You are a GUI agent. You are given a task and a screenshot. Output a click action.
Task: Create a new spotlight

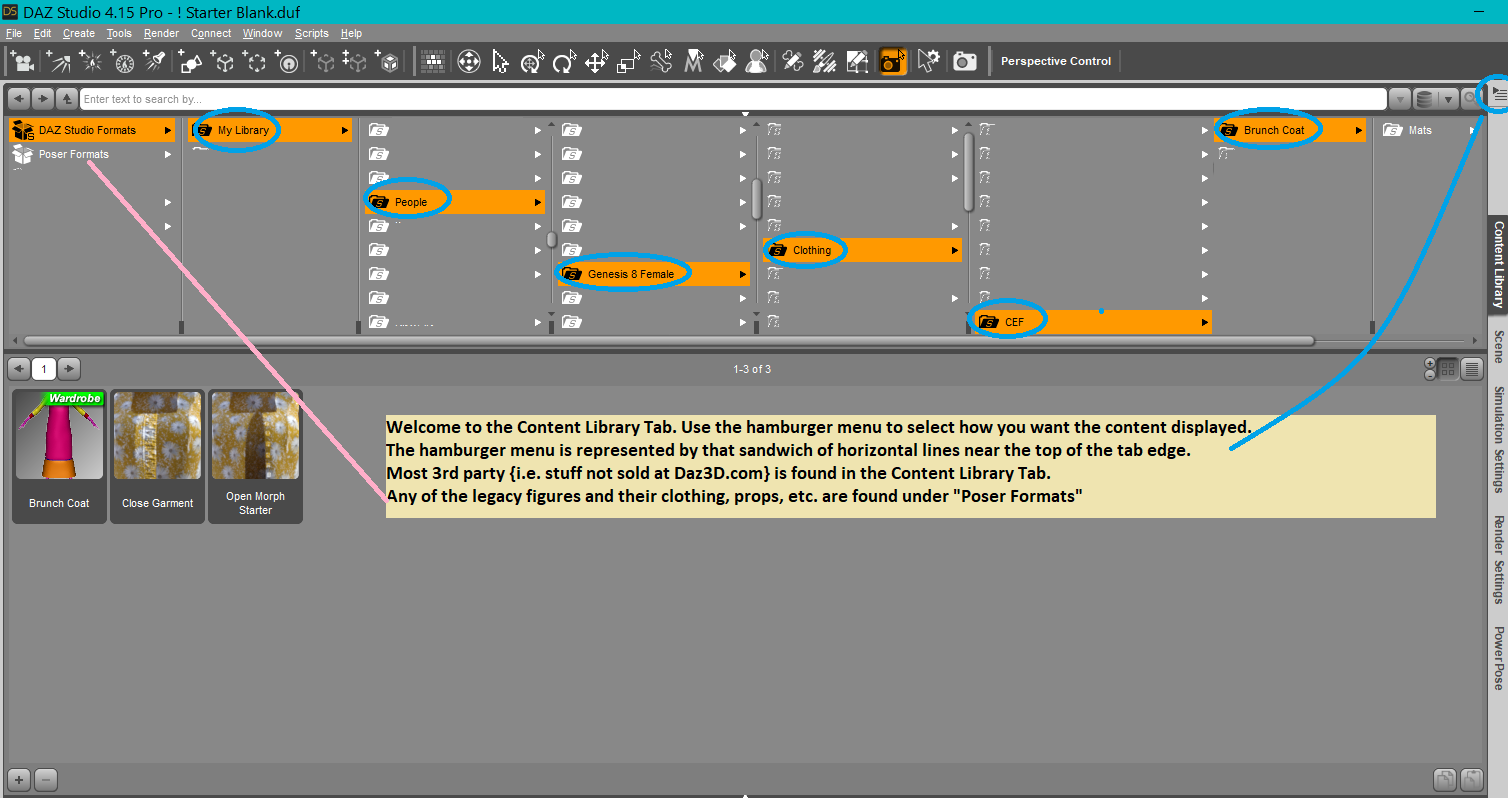[x=156, y=61]
